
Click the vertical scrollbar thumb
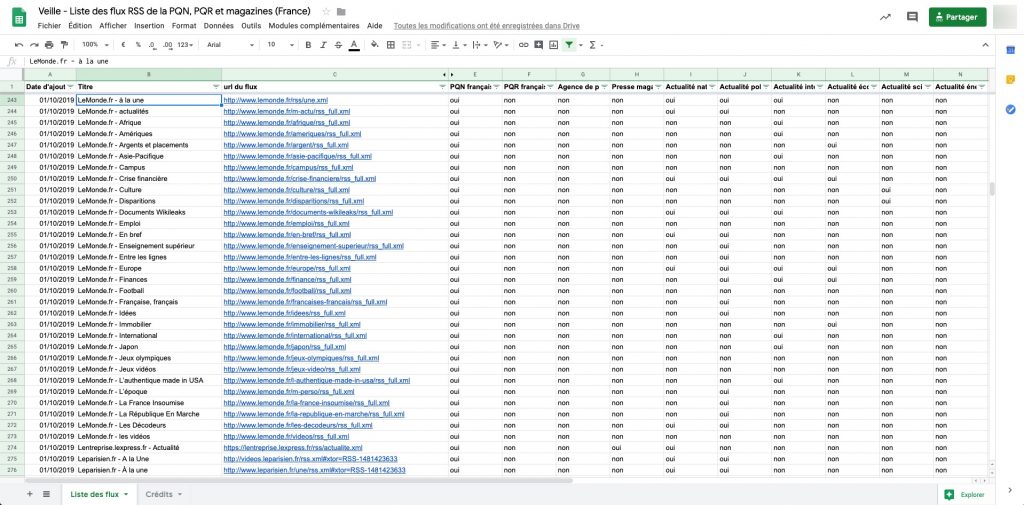point(992,189)
